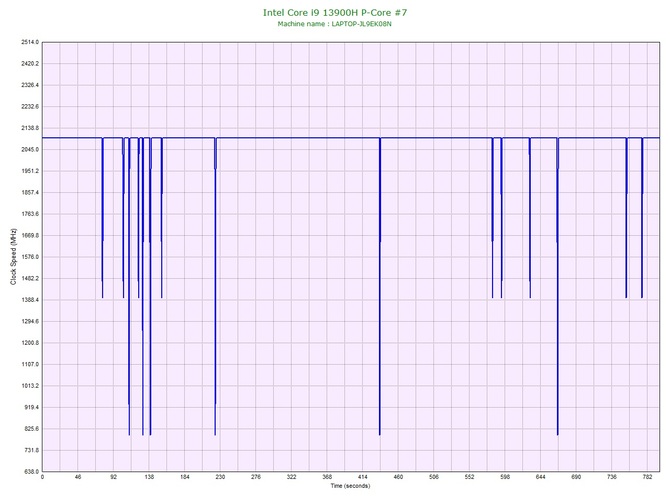This screenshot has height=503, width=670.
Task: Select the 2138.8 y-axis value
Action: [x=30, y=128]
